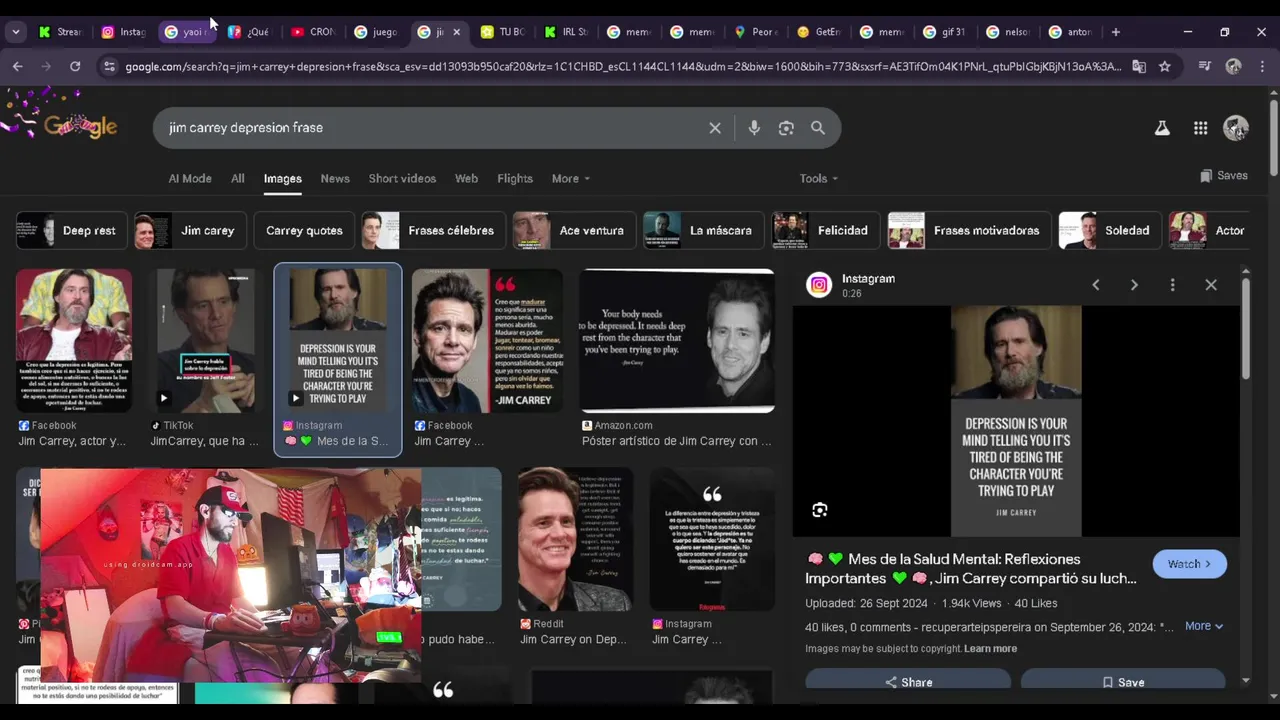Click the magnifier search icon
The width and height of the screenshot is (1280, 720).
tap(818, 128)
